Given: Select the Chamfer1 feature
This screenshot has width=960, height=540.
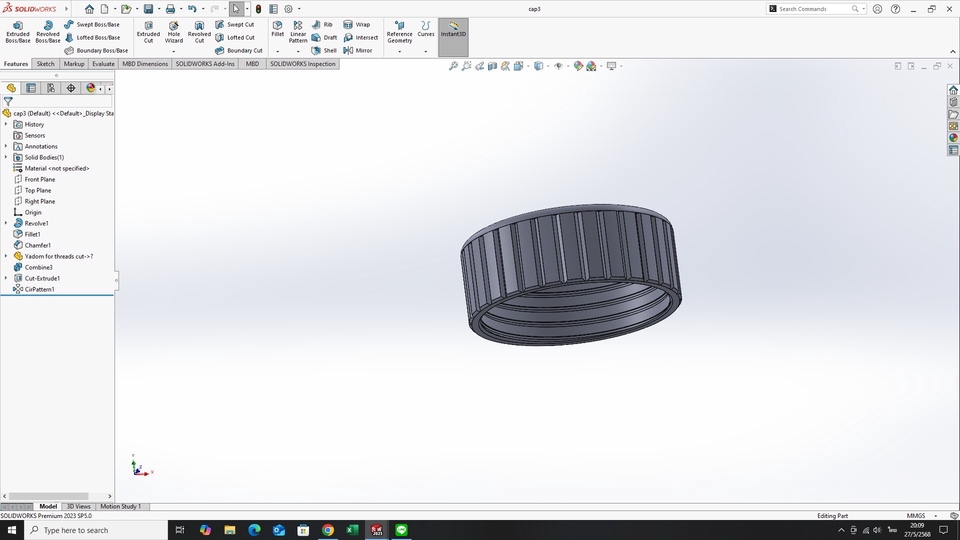Looking at the screenshot, I should (x=32, y=245).
